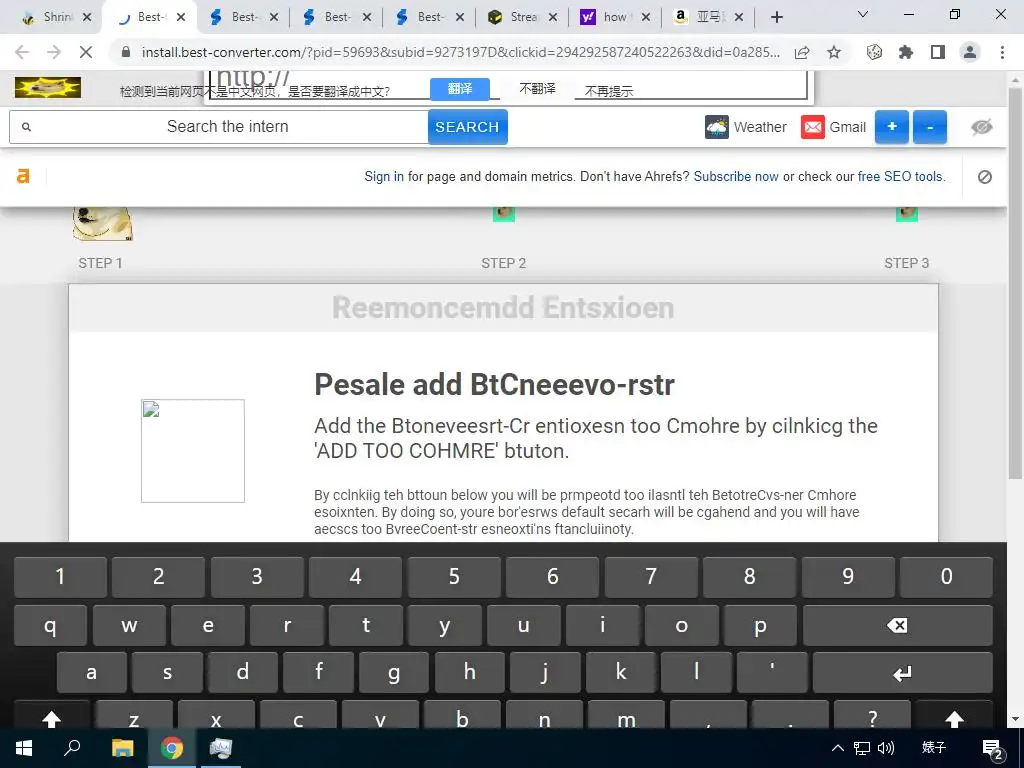Viewport: 1024px width, 768px height.
Task: Stop loading the page in Chrome
Action: pyautogui.click(x=86, y=52)
